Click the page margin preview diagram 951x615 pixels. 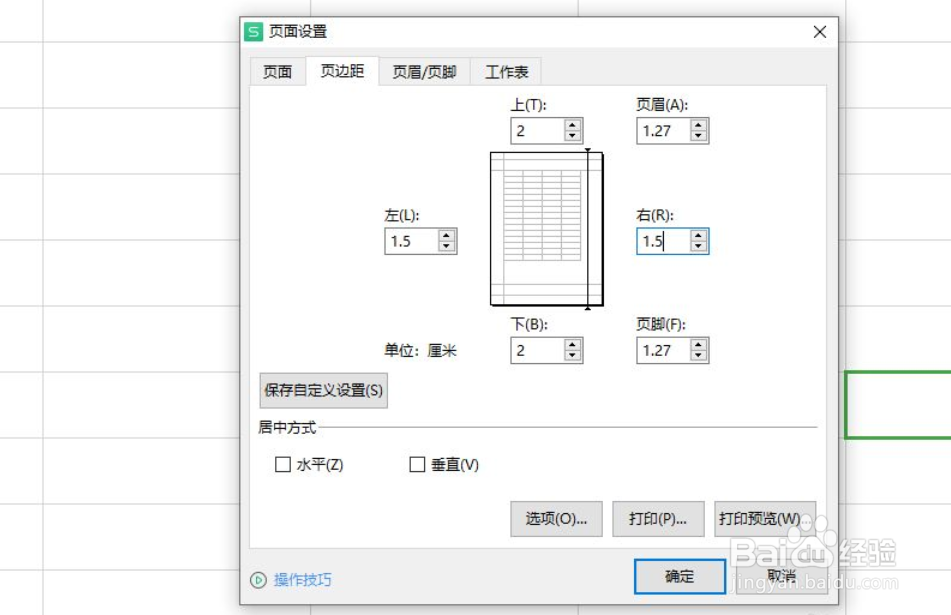pos(546,228)
